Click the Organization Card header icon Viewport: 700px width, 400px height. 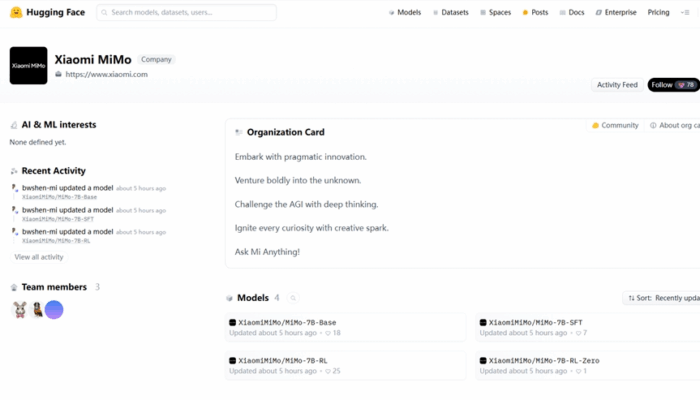(239, 132)
